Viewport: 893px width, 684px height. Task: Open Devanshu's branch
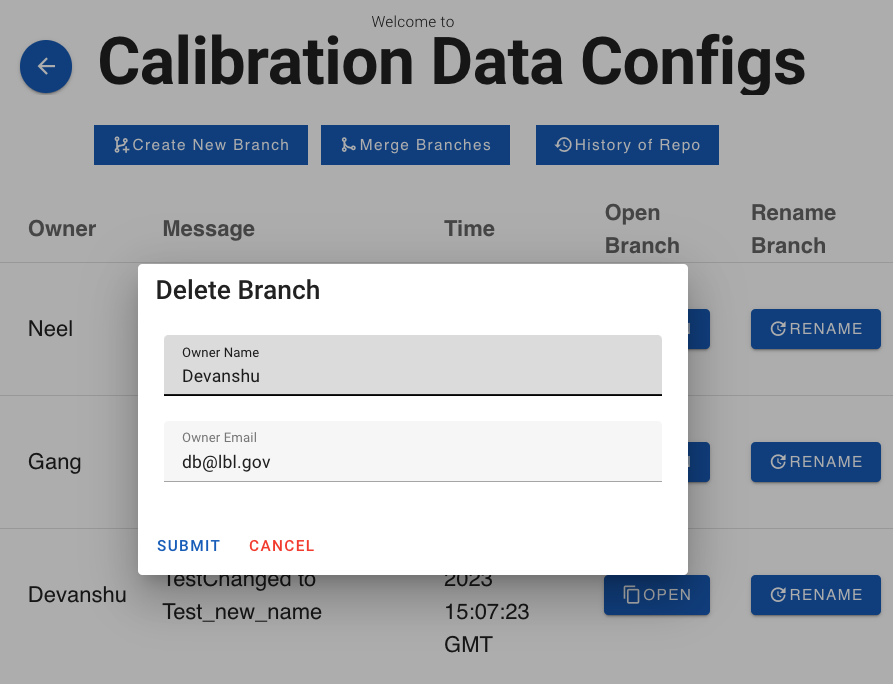click(657, 595)
